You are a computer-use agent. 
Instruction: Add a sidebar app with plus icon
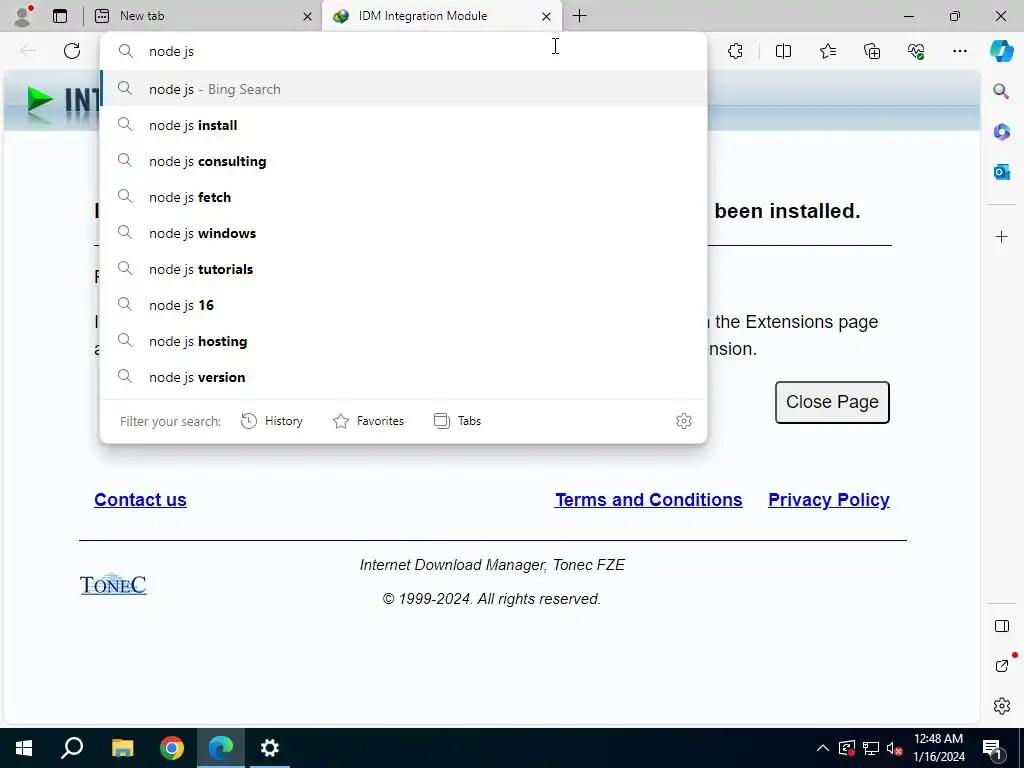click(1001, 236)
